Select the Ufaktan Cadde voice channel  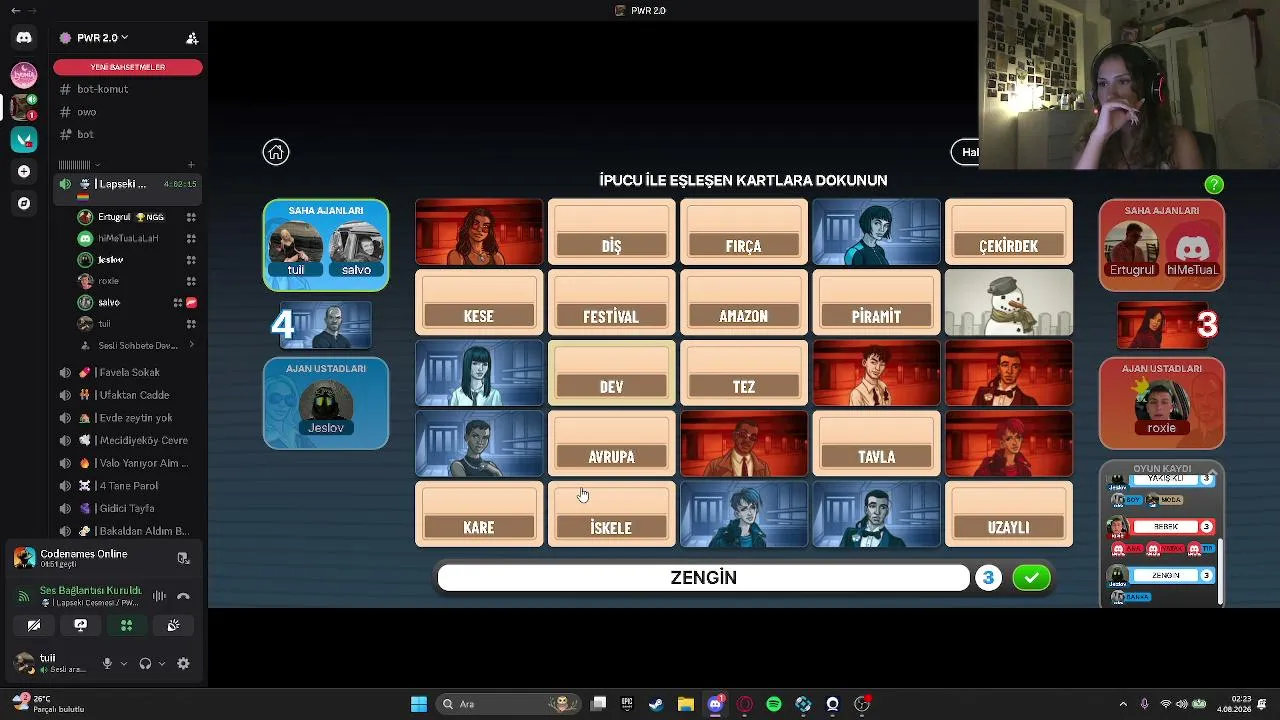[129, 395]
